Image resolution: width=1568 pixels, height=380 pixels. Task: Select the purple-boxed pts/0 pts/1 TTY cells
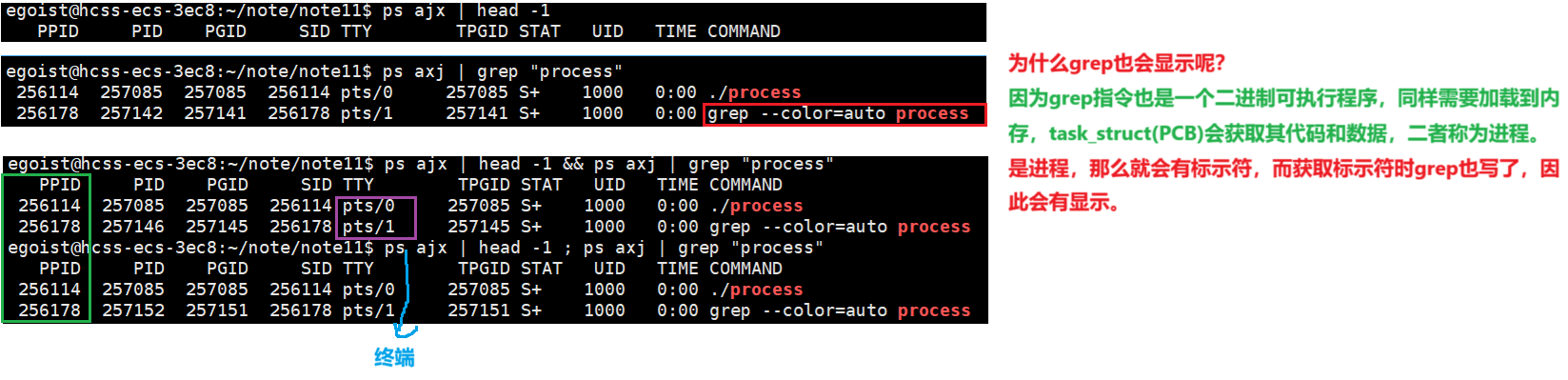pos(378,217)
